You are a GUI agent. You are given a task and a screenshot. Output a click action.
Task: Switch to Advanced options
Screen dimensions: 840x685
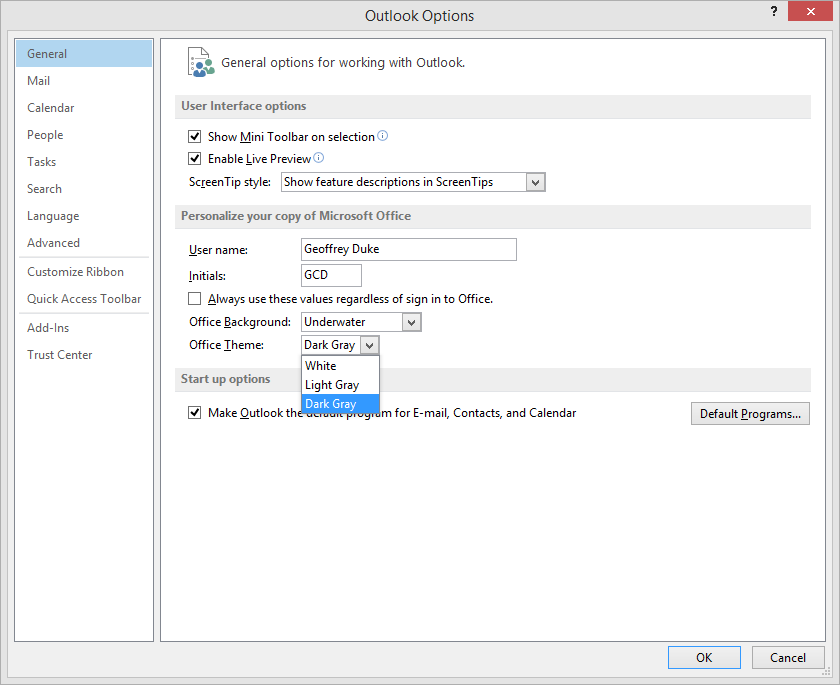(x=84, y=243)
